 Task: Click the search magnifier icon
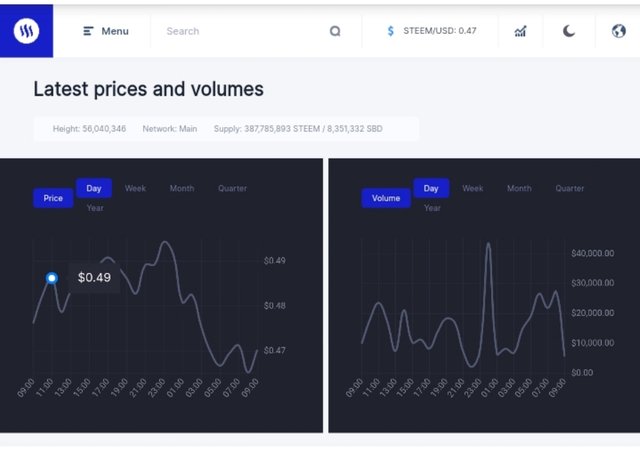335,31
